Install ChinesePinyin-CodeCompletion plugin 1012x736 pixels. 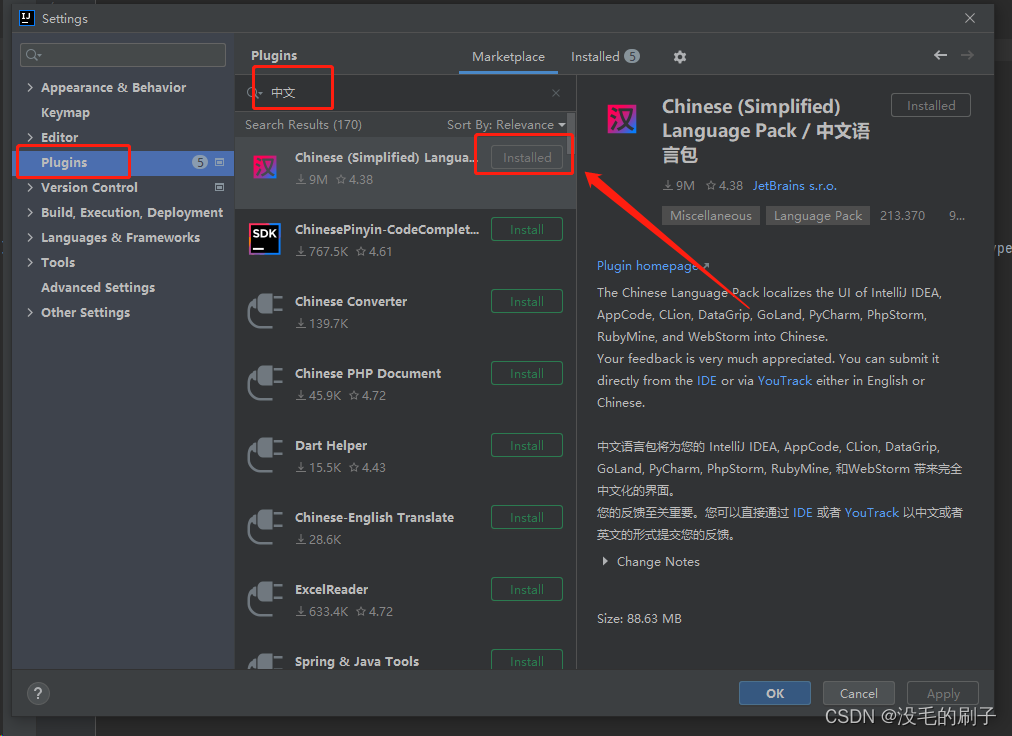pos(527,230)
